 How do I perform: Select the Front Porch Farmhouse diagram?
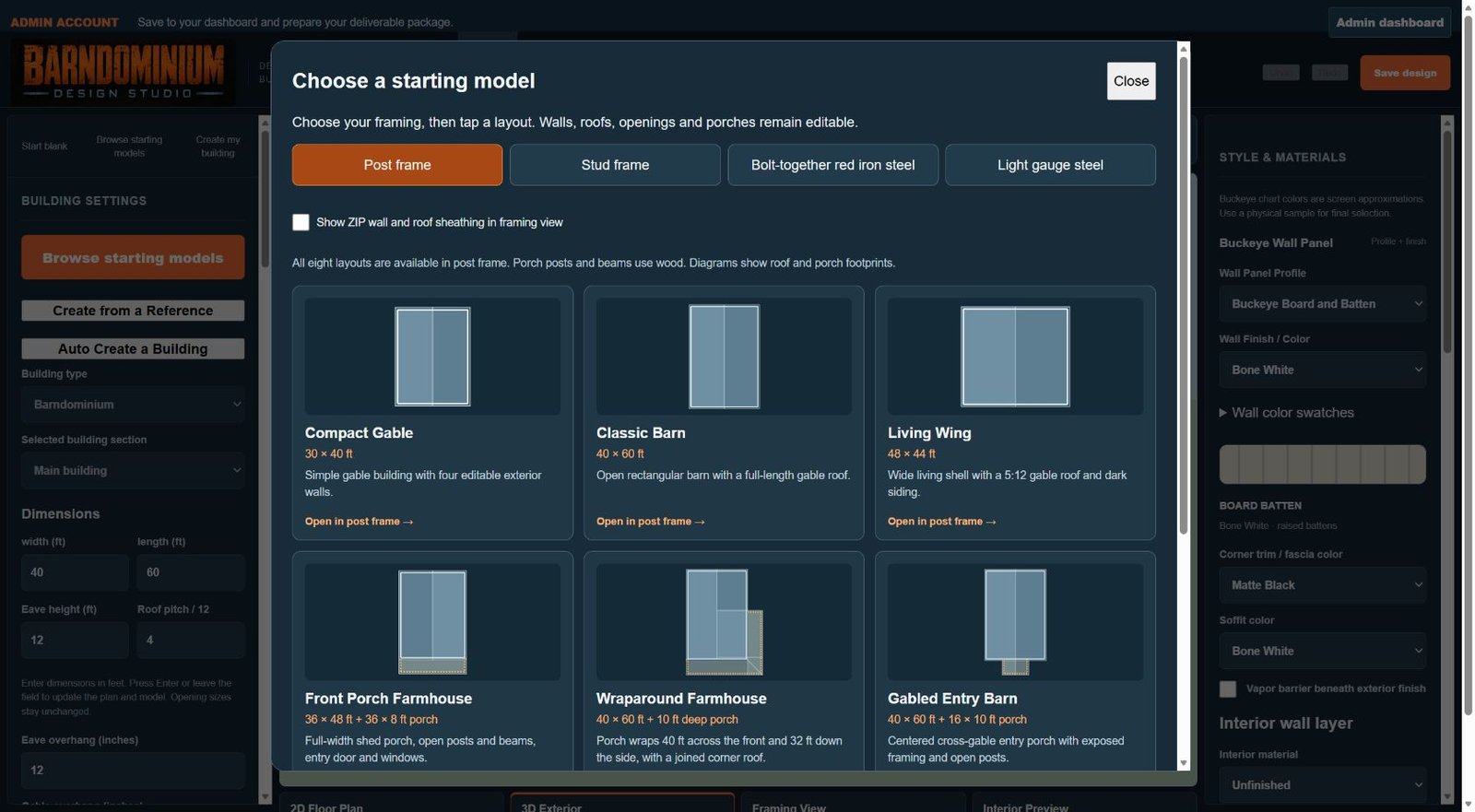tap(432, 622)
